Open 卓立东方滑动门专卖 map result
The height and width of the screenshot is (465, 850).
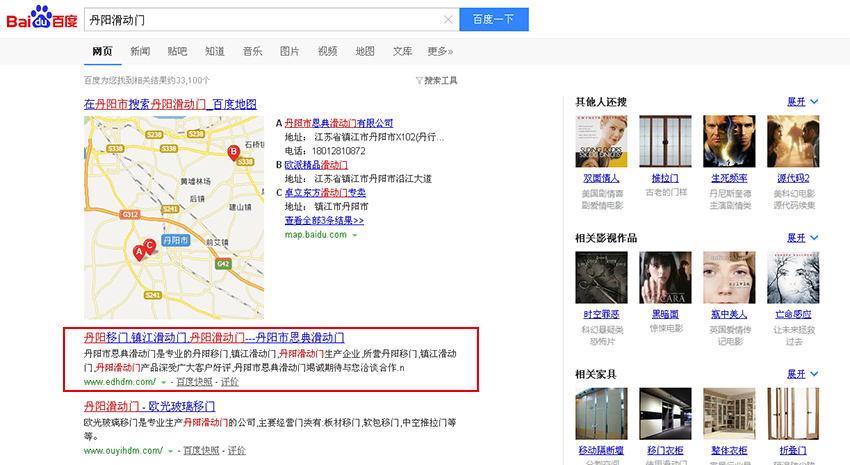click(x=325, y=192)
